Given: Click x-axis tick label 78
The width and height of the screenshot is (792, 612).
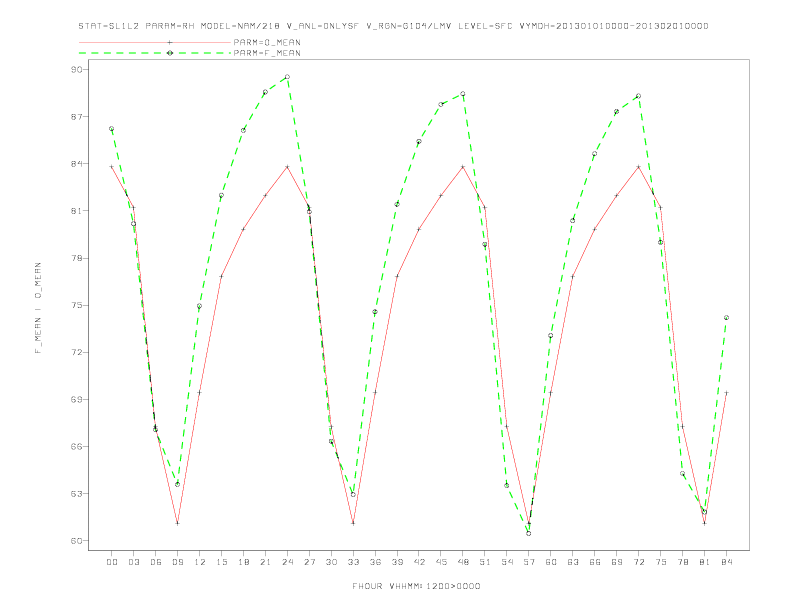Looking at the screenshot, I should click(682, 562).
